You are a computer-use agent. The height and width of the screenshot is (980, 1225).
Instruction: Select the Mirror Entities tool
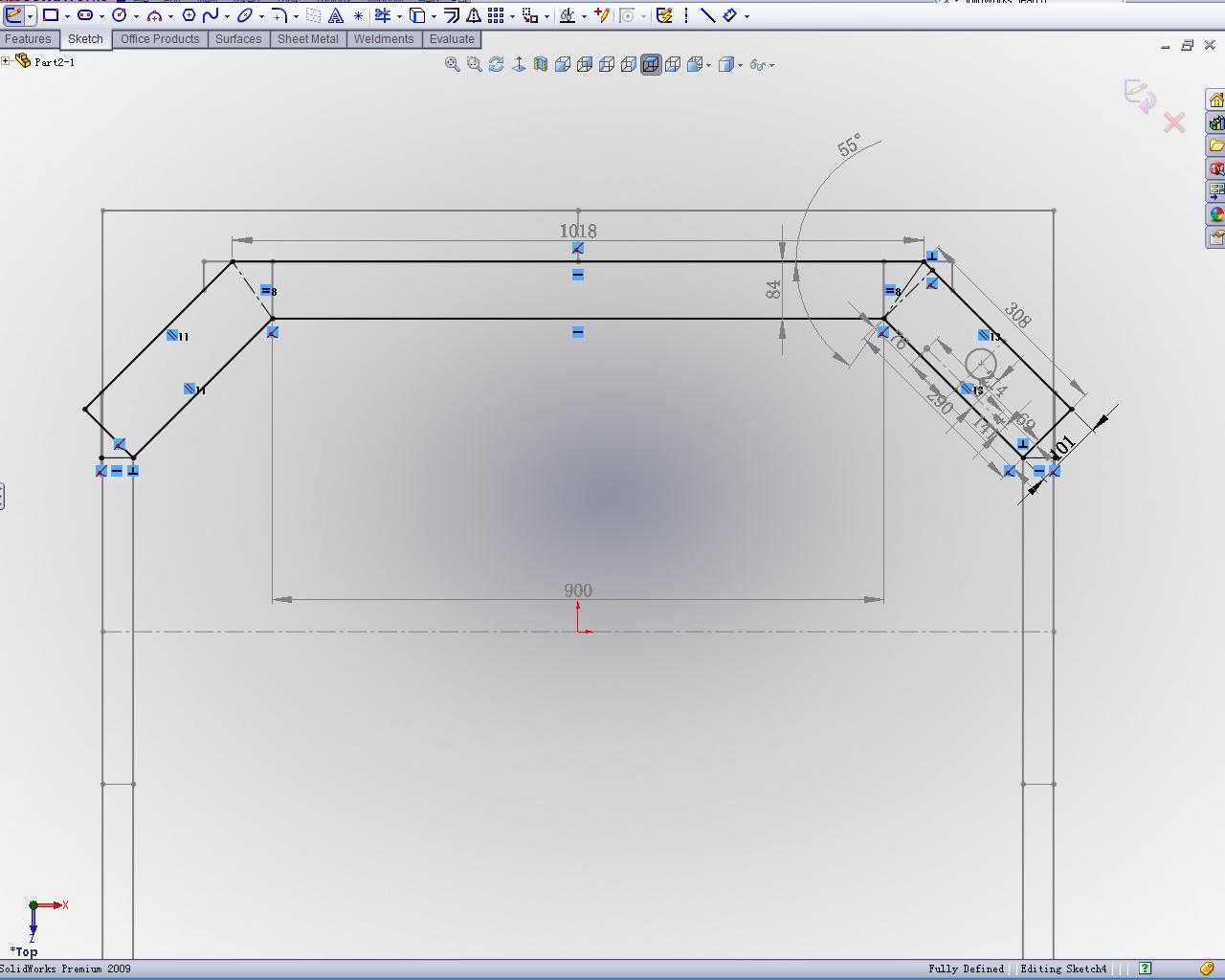[474, 15]
